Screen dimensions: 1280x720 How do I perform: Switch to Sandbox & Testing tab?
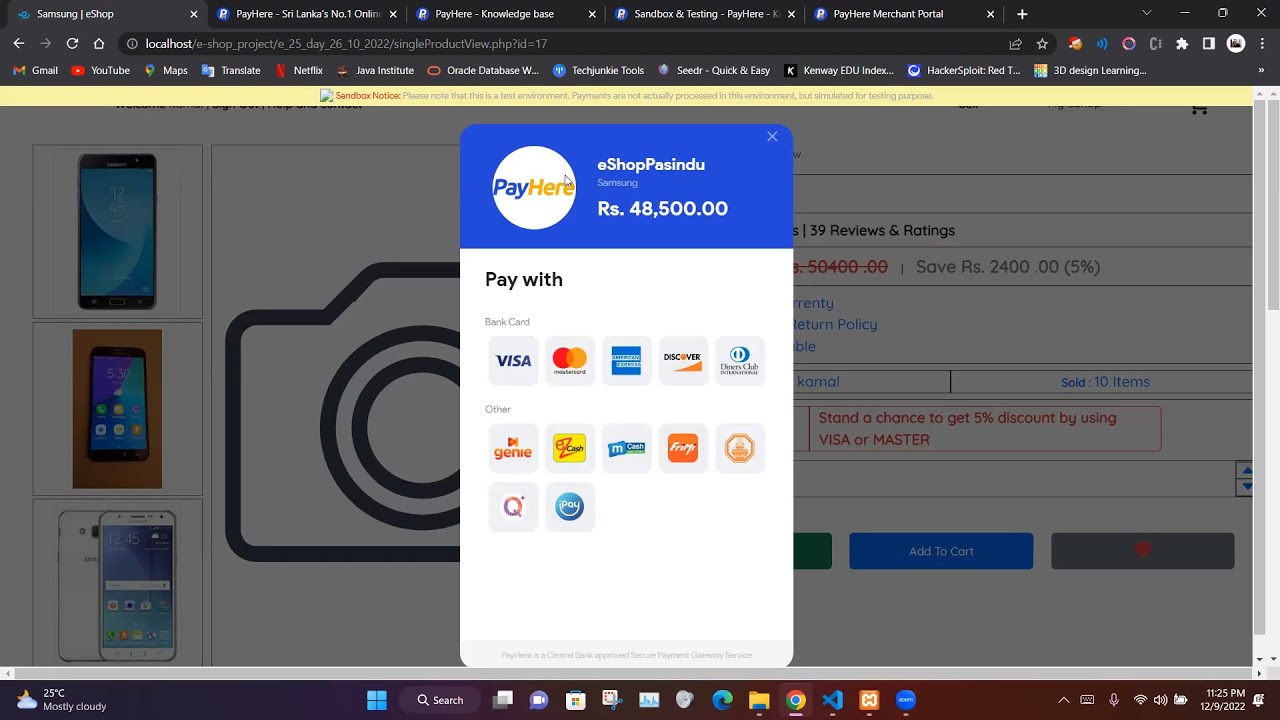click(703, 14)
